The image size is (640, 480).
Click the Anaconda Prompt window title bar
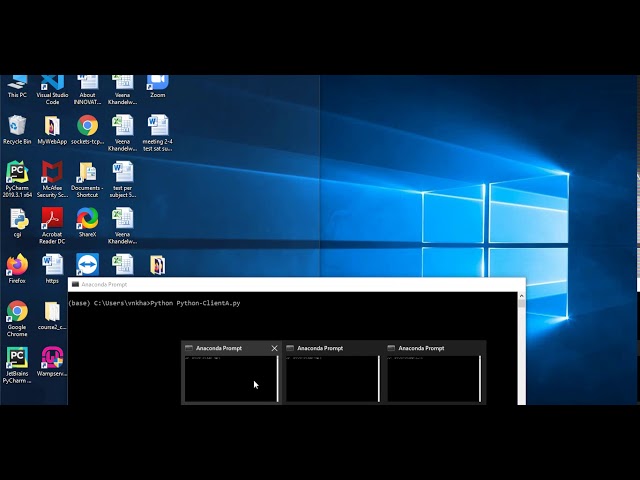click(x=290, y=284)
